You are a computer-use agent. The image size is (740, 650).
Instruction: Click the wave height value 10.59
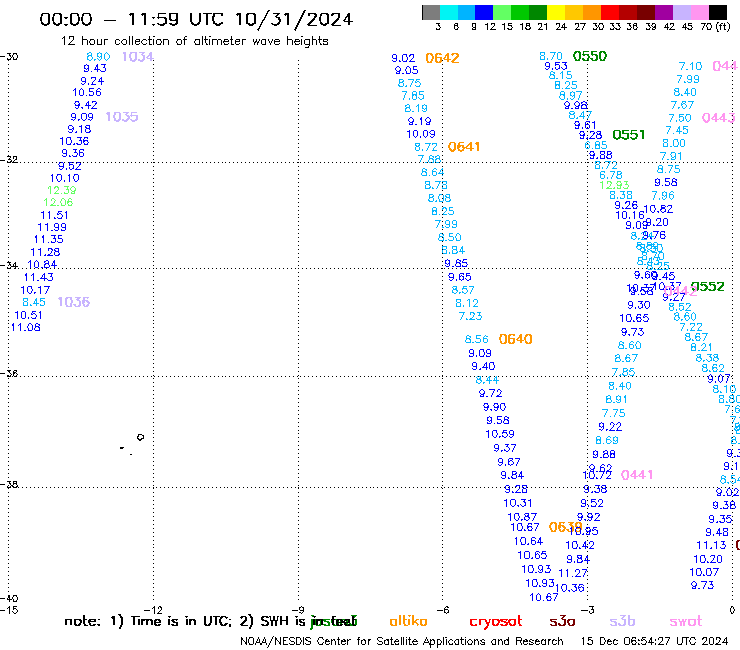click(500, 434)
